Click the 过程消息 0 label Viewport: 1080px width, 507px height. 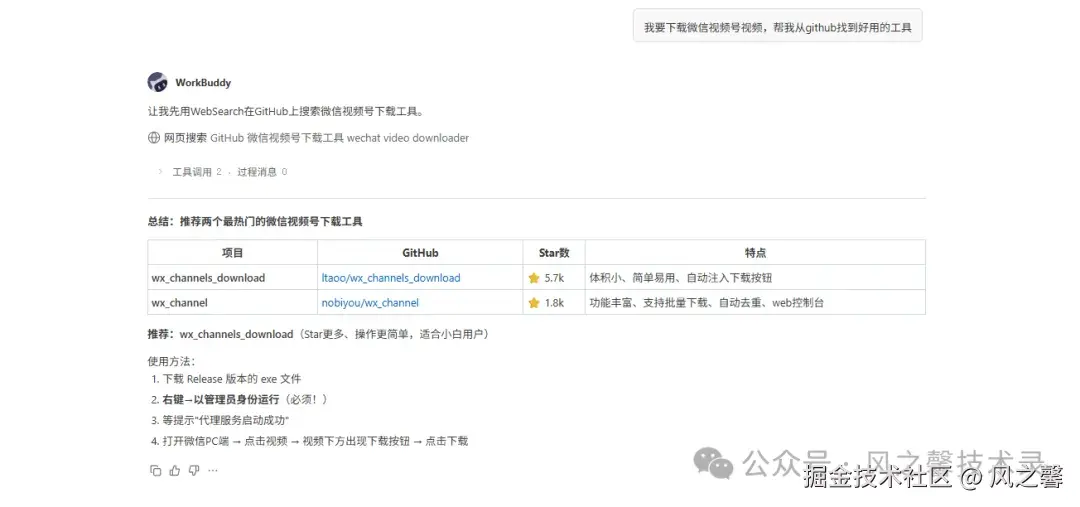click(262, 172)
